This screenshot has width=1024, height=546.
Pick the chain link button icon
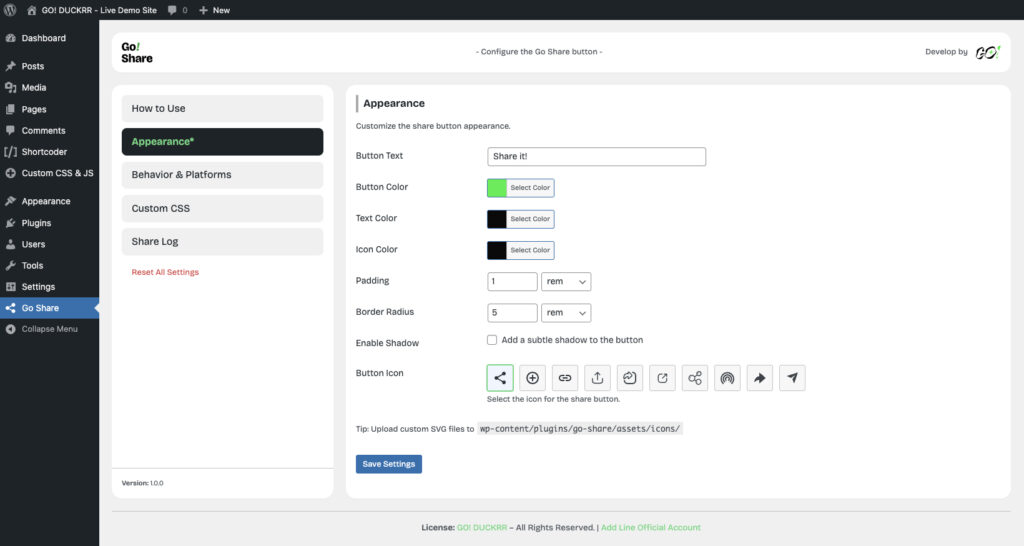[565, 378]
